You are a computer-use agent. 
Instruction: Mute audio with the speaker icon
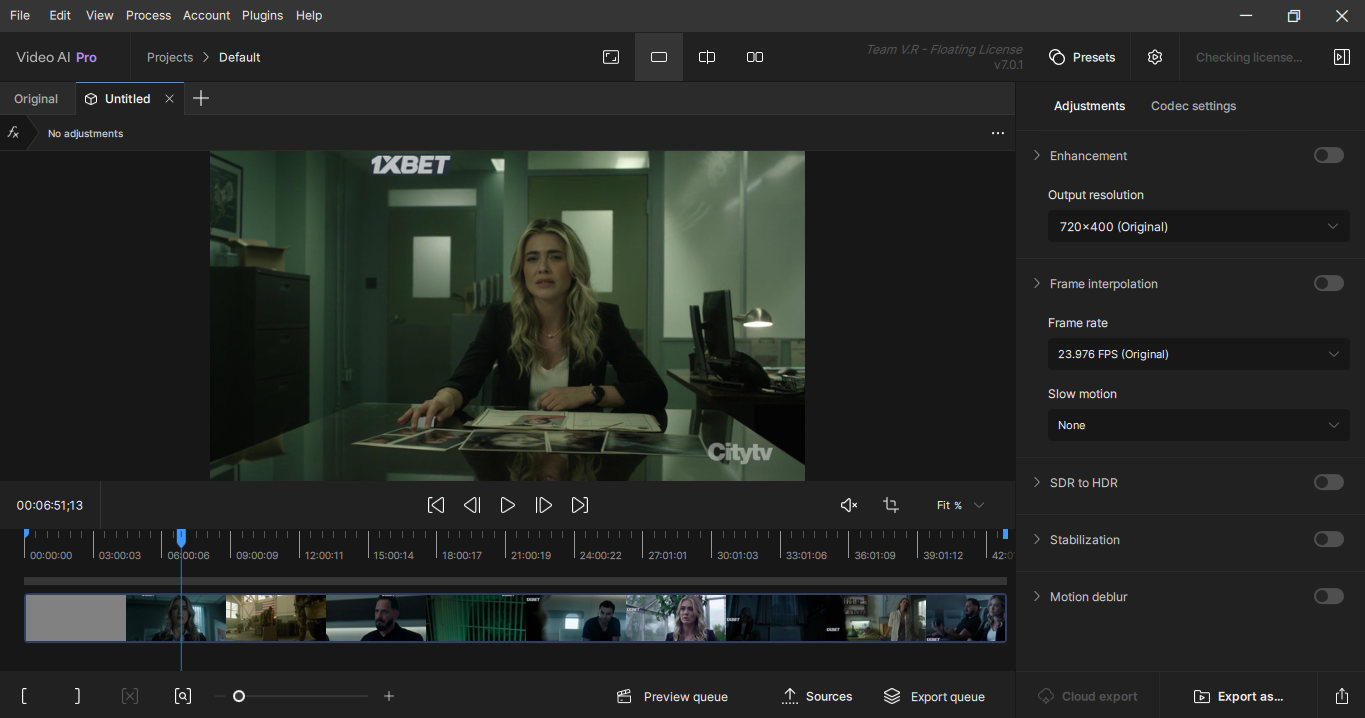(x=849, y=505)
